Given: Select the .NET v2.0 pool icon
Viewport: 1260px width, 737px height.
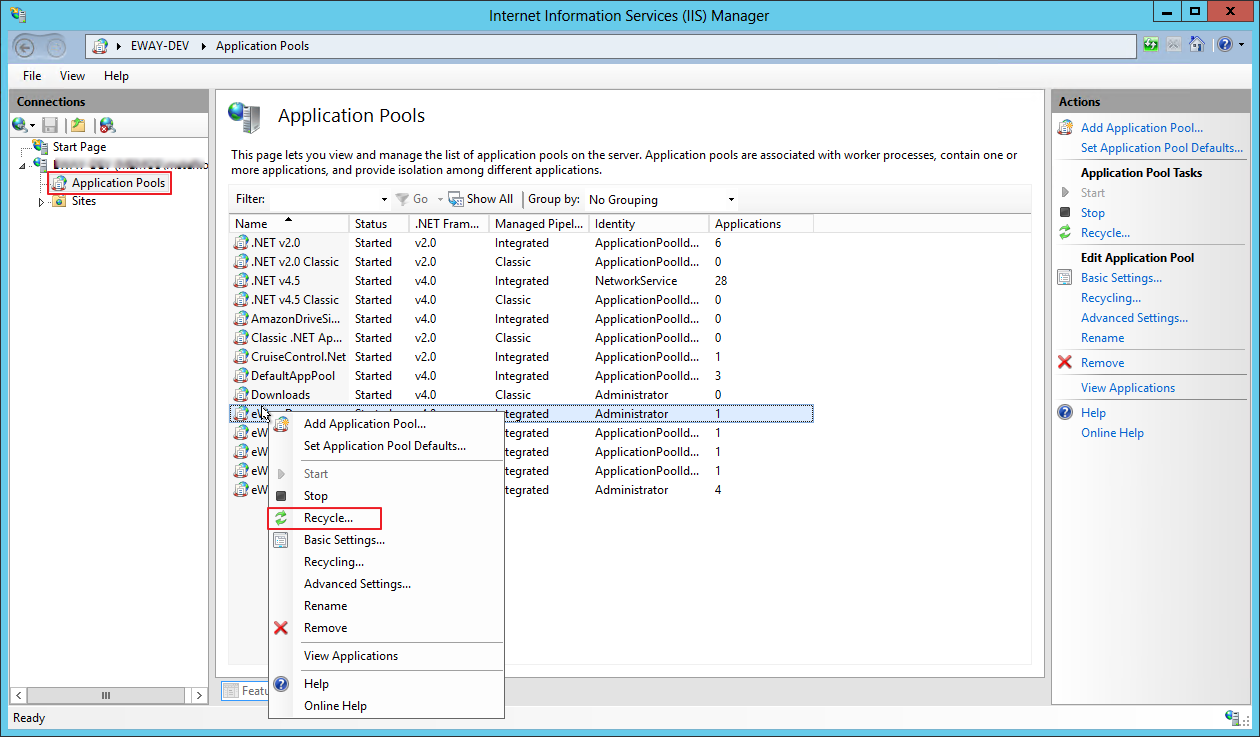Looking at the screenshot, I should click(x=241, y=243).
